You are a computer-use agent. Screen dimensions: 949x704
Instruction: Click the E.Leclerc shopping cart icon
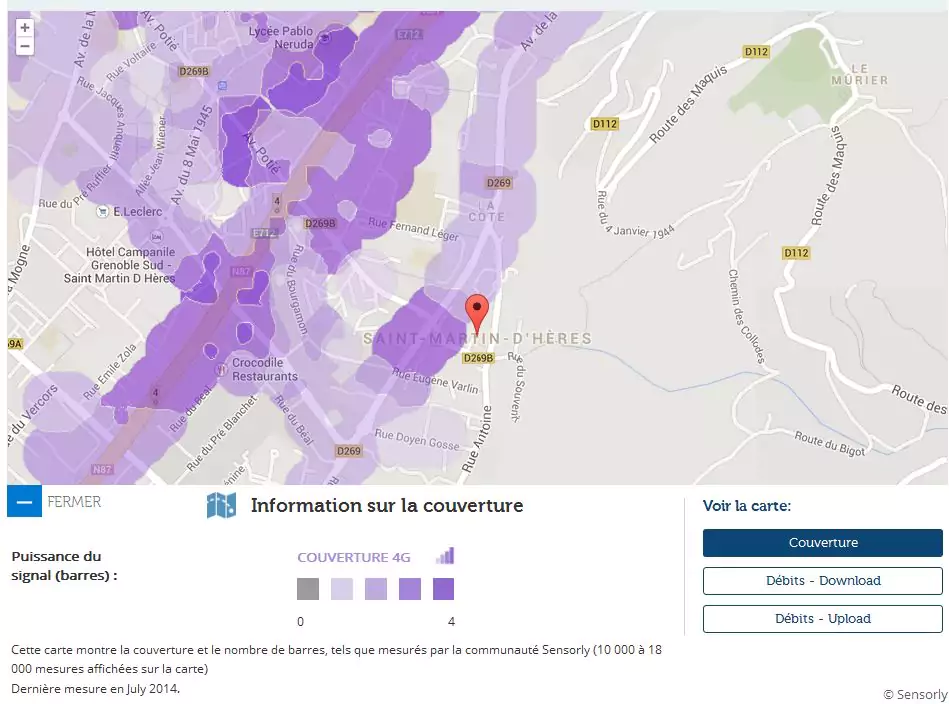(101, 211)
